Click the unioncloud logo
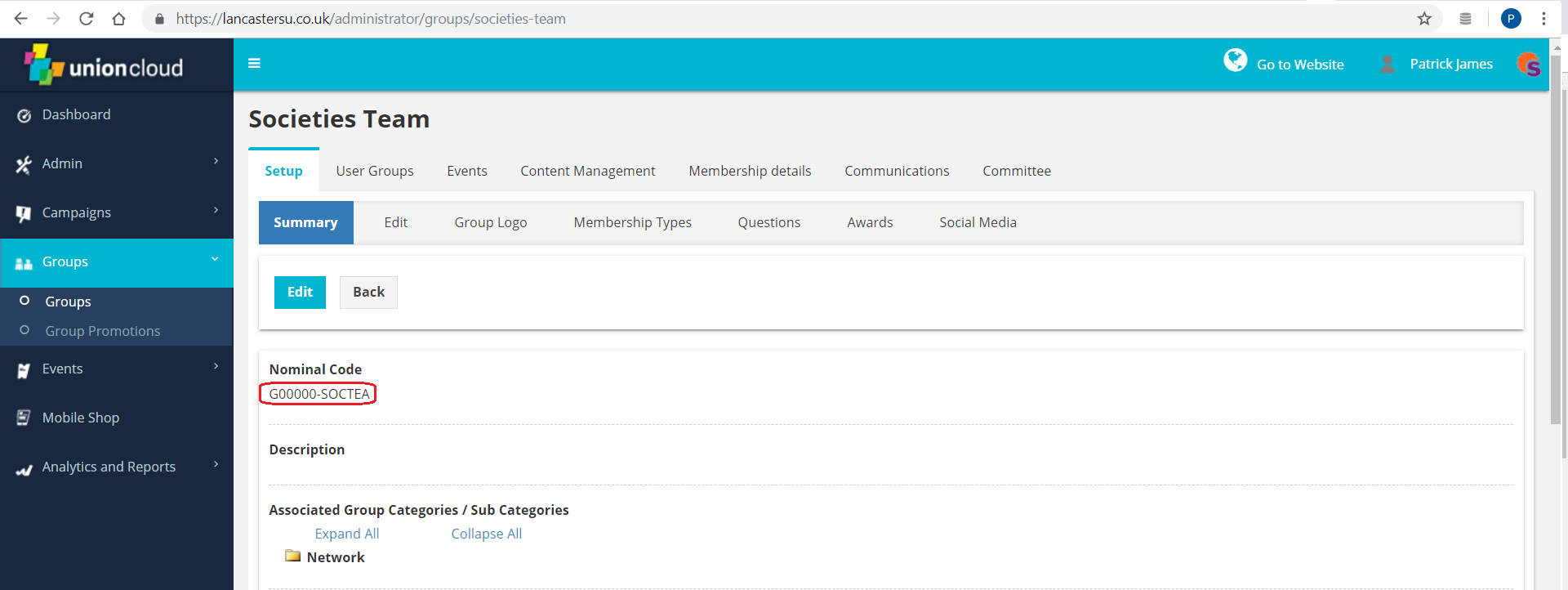The width and height of the screenshot is (1568, 590). pos(104,65)
